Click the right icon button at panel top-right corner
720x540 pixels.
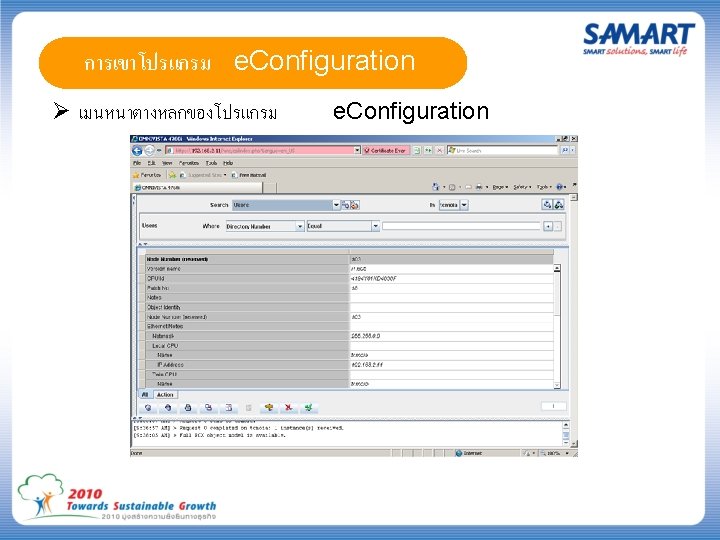pyautogui.click(x=559, y=205)
